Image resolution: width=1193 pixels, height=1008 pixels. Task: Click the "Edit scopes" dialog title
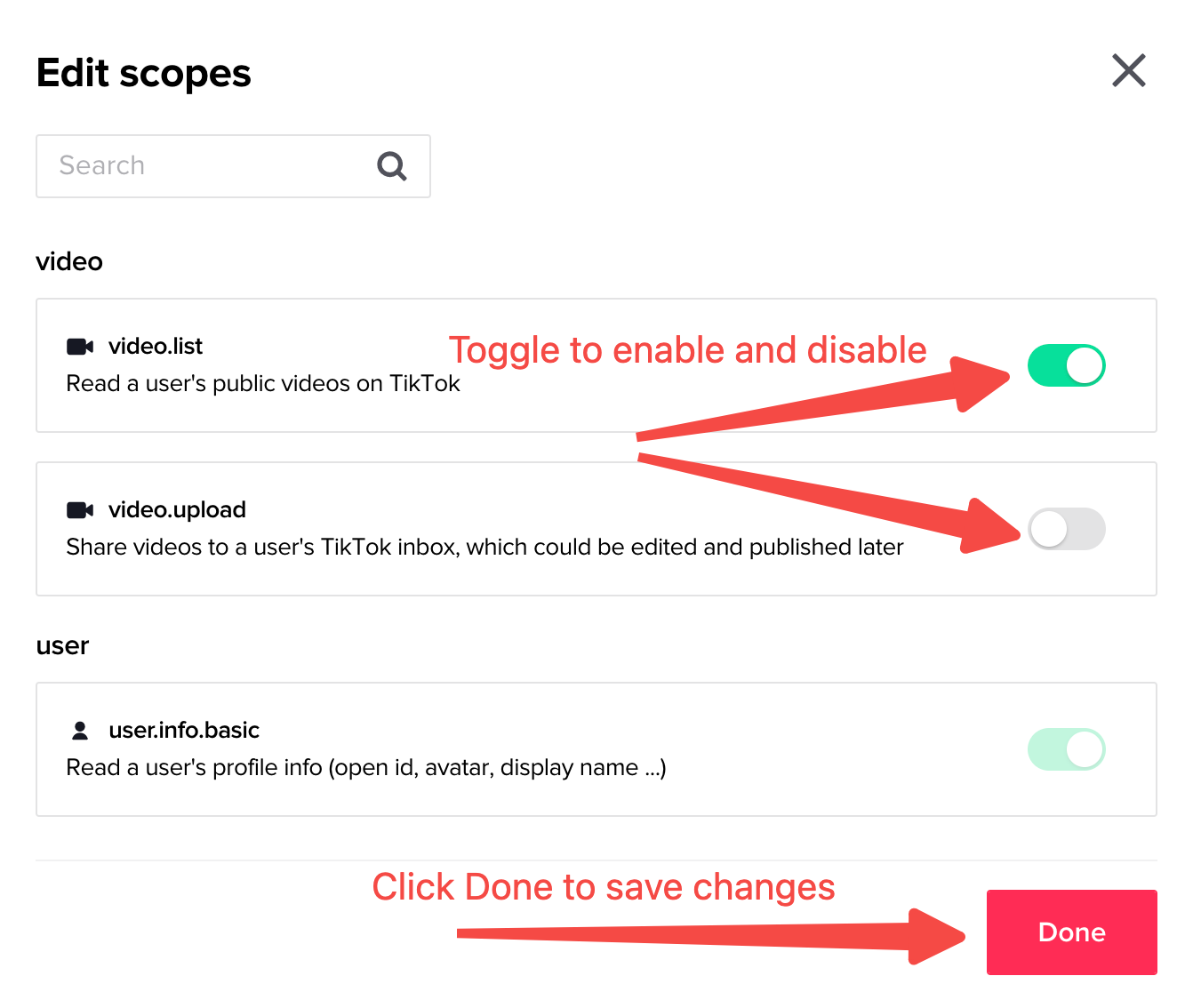144,73
